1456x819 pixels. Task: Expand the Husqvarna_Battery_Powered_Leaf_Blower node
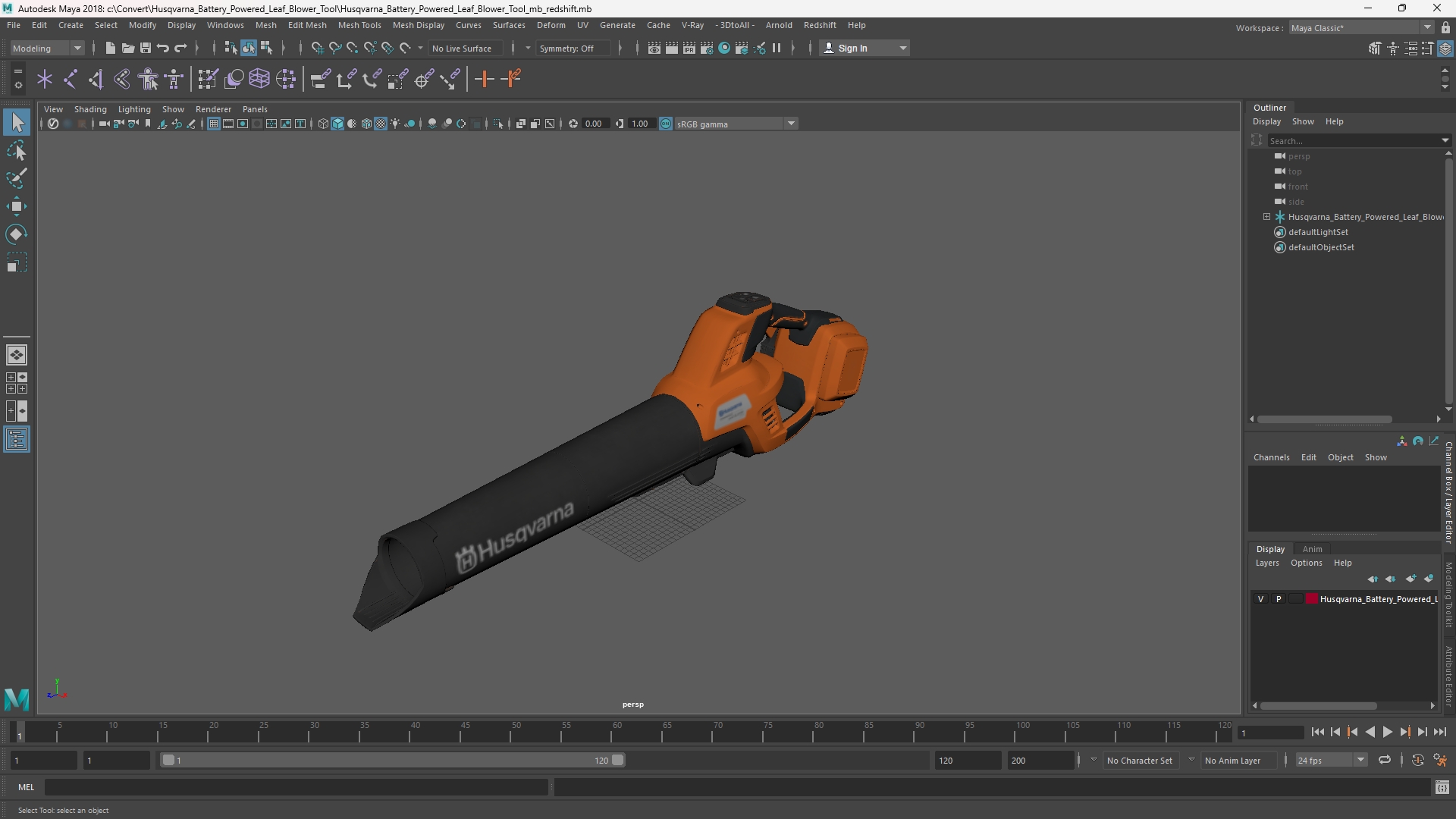click(x=1266, y=217)
